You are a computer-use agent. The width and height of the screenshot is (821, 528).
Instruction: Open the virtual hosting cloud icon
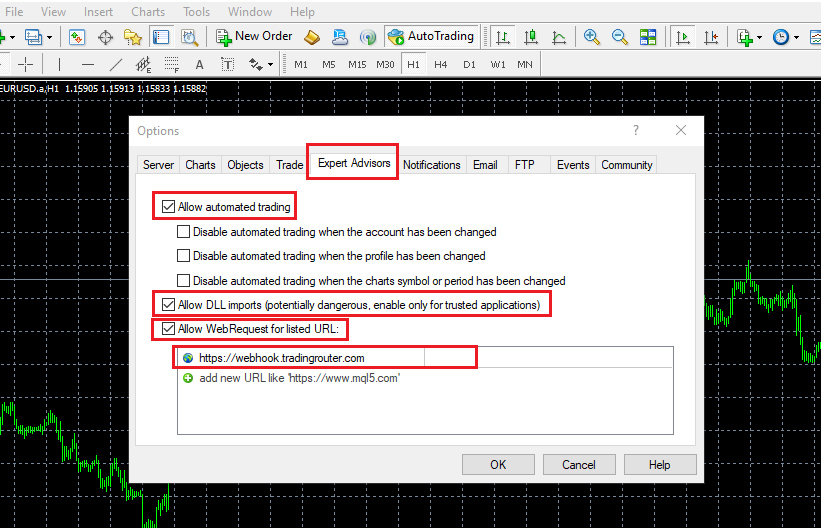tap(340, 37)
